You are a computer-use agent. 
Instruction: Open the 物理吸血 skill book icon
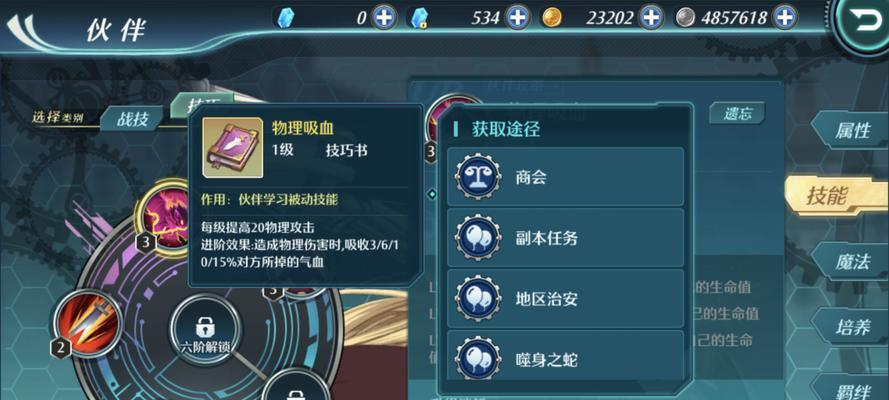[x=232, y=148]
